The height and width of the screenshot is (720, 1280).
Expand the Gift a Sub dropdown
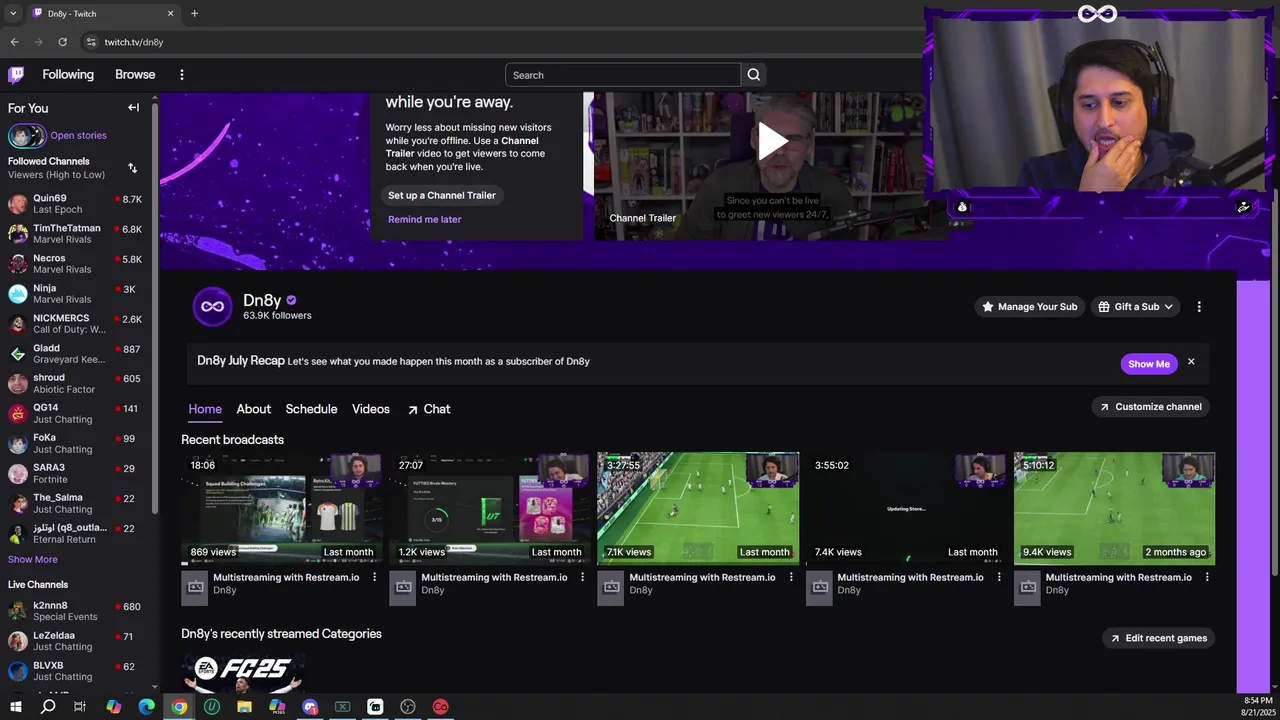point(1136,307)
